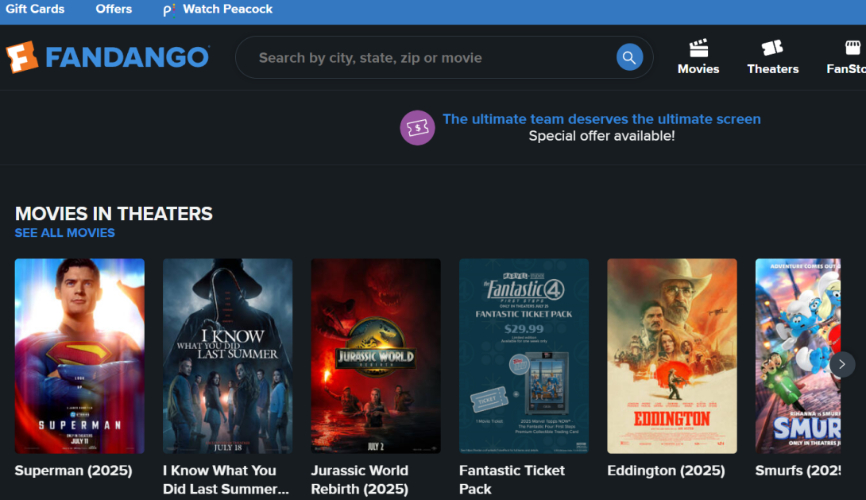866x500 pixels.
Task: Open the Fantastic Ticket Pack title link
Action: click(512, 480)
